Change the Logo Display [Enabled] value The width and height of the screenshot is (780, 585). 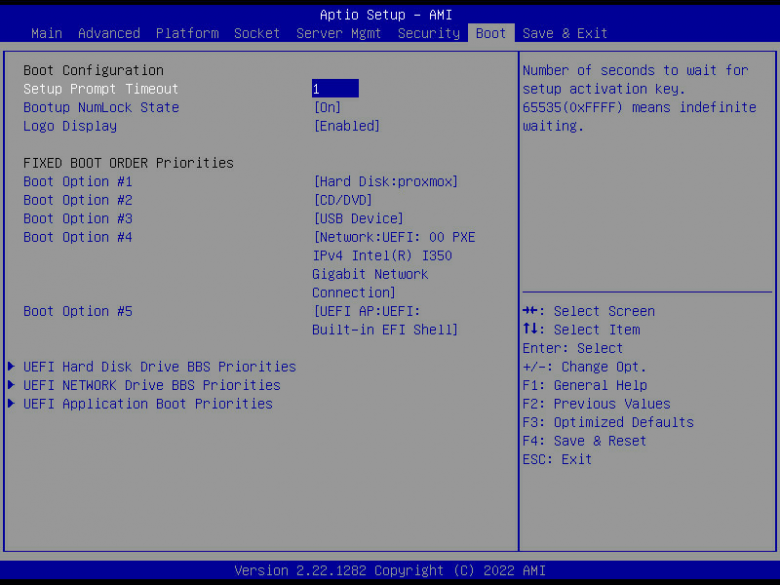[x=347, y=126]
